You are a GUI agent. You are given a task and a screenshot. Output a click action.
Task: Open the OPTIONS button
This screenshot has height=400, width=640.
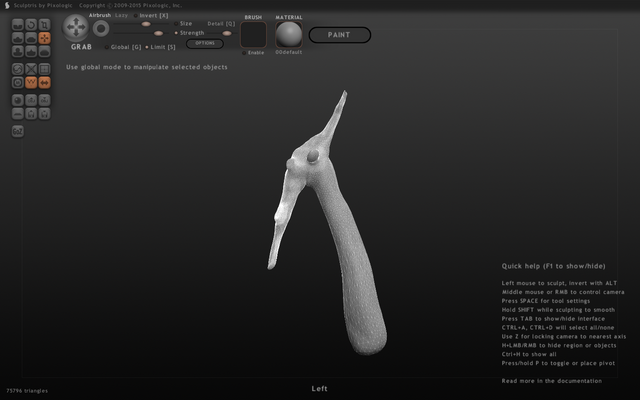(x=204, y=43)
